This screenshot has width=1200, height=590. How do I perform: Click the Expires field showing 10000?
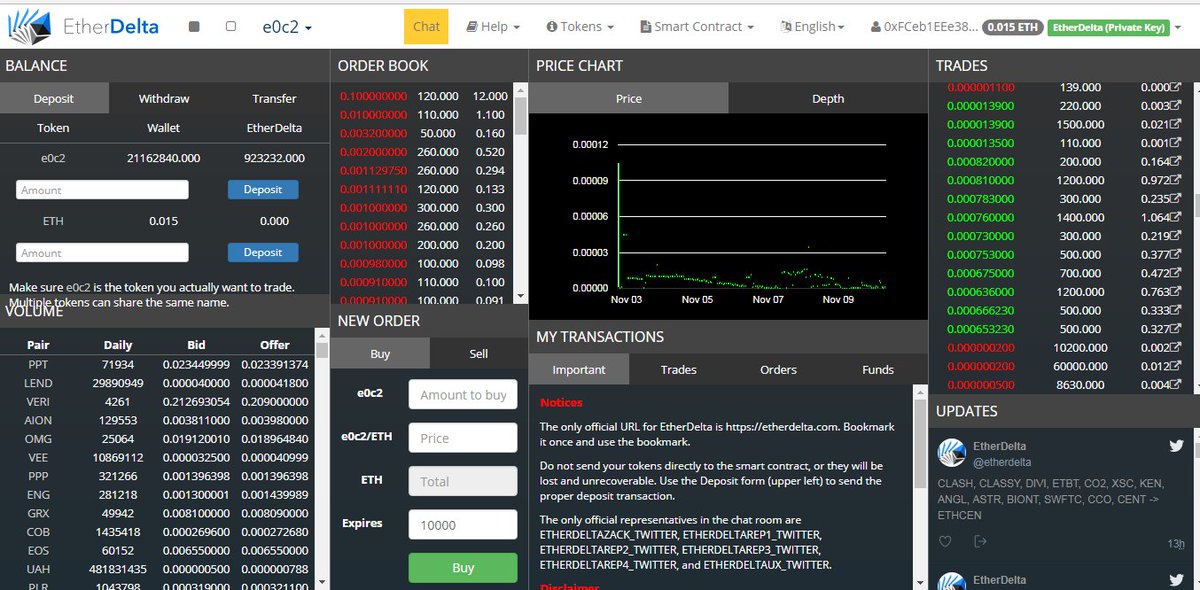(x=463, y=524)
